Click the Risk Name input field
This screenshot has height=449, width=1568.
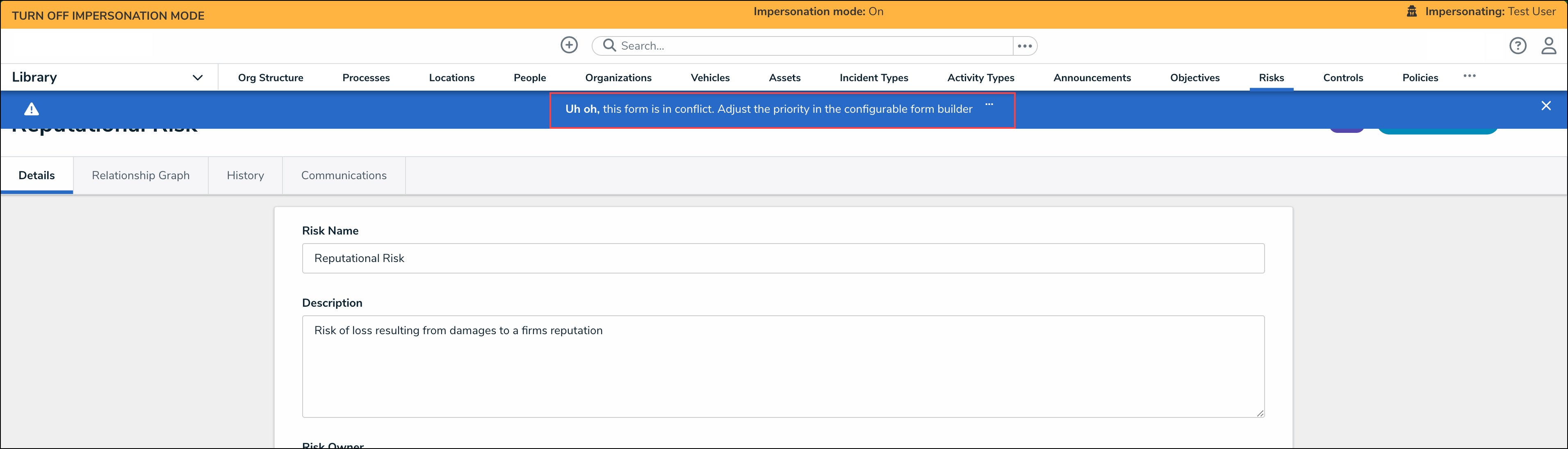pos(782,259)
